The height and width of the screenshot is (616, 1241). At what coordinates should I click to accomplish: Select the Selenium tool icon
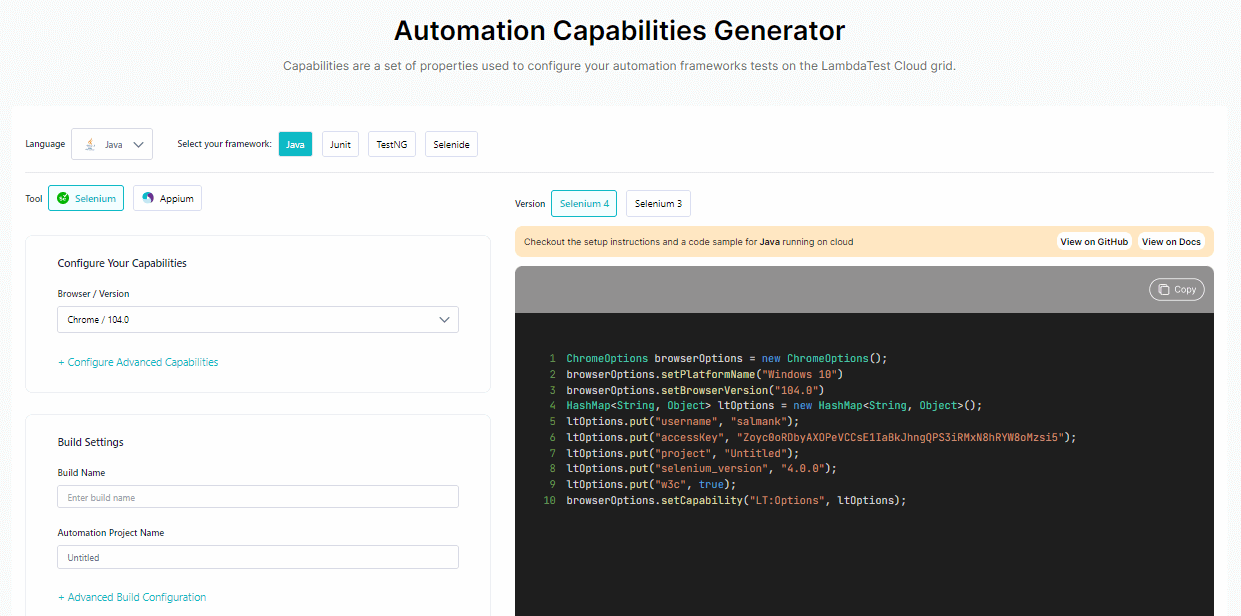(62, 198)
